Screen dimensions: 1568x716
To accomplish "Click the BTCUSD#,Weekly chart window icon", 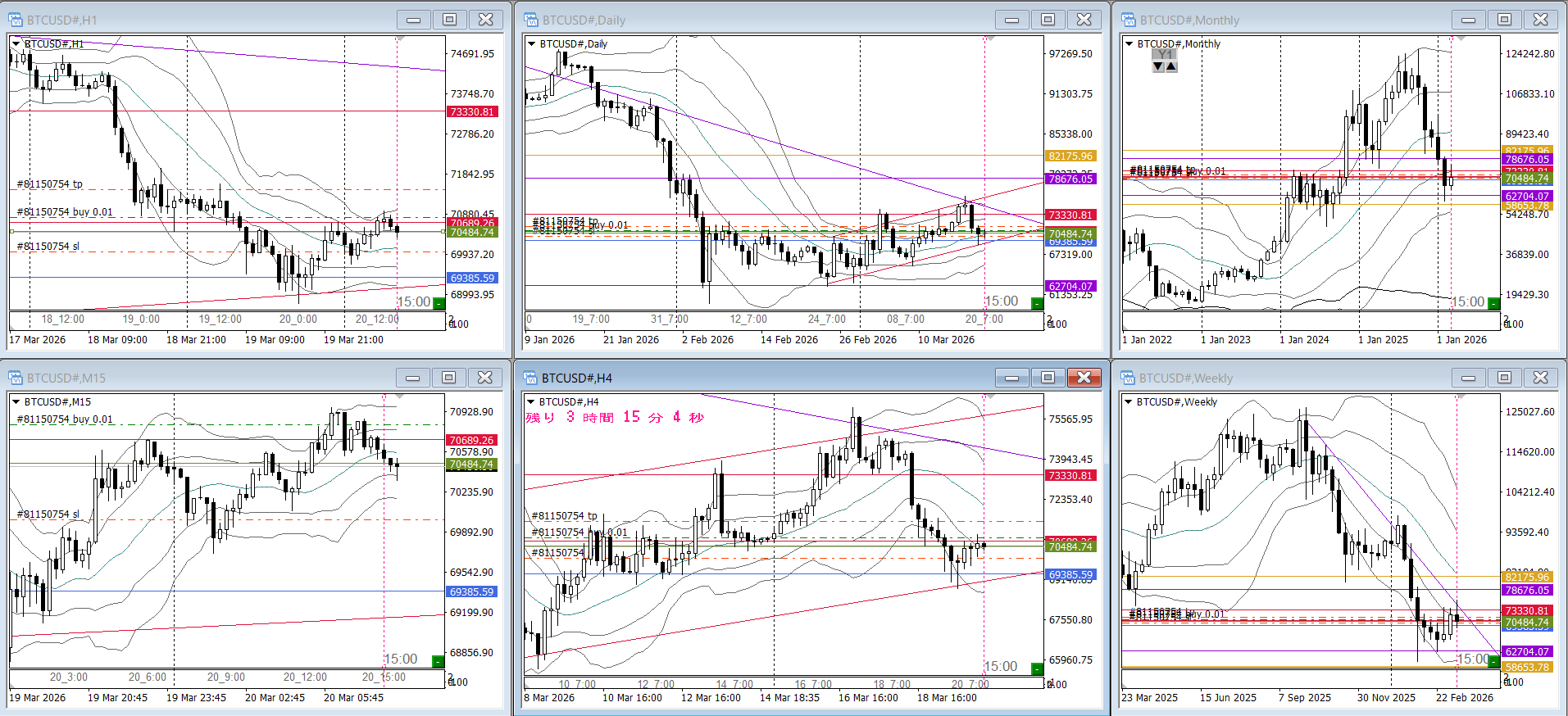I will pyautogui.click(x=1129, y=378).
